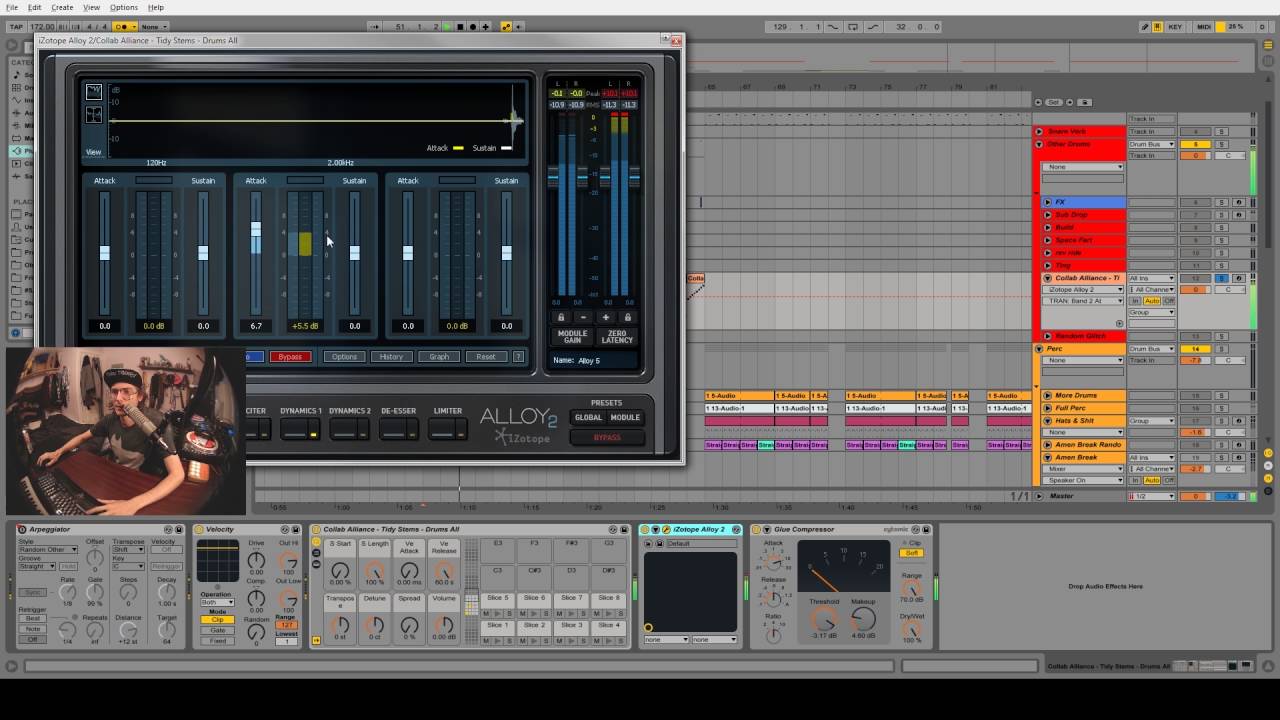Click the left lock icon under Alloy meters
The image size is (1280, 720).
coord(560,317)
